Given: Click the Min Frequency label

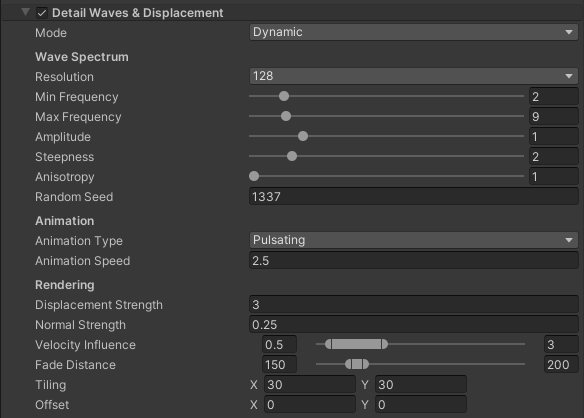Looking at the screenshot, I should pos(77,97).
